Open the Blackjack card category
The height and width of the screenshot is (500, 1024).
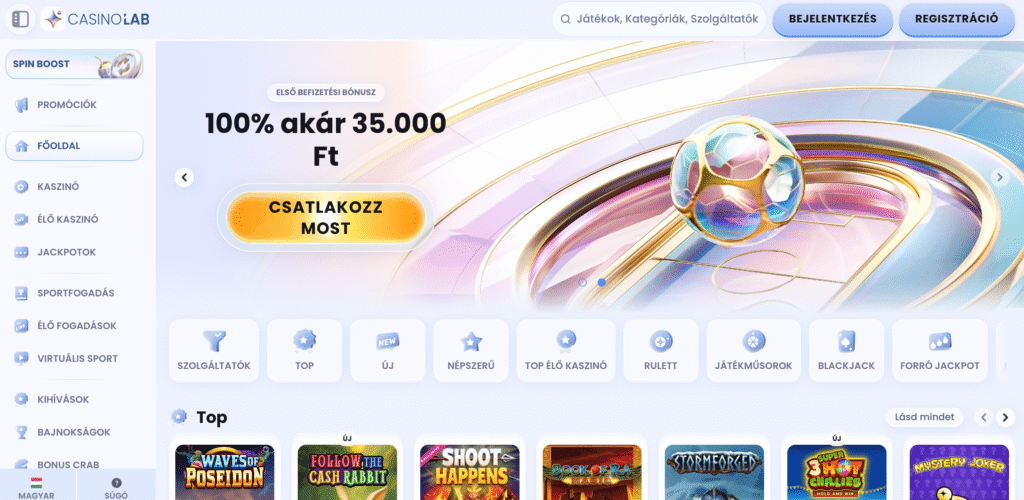point(846,351)
